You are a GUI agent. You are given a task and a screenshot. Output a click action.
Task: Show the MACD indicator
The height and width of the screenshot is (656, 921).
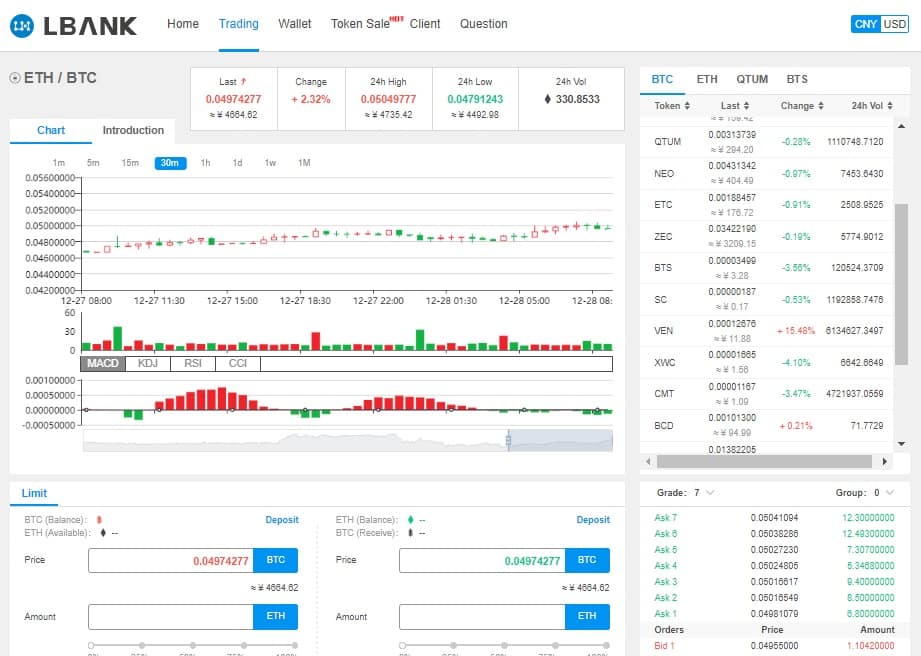(x=103, y=364)
